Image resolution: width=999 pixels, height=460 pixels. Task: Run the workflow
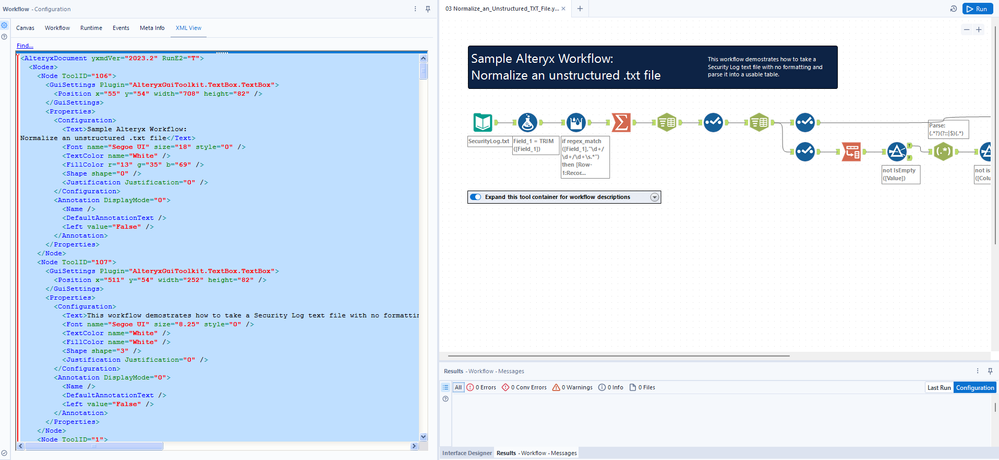[x=977, y=9]
